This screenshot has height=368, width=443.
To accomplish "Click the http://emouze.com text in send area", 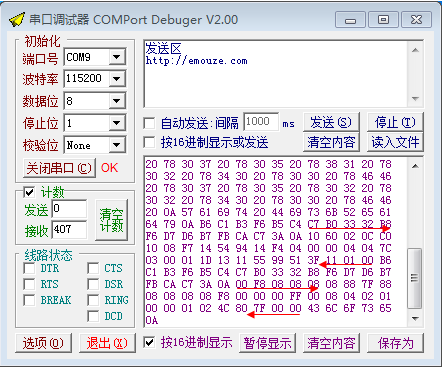I will pyautogui.click(x=196, y=61).
